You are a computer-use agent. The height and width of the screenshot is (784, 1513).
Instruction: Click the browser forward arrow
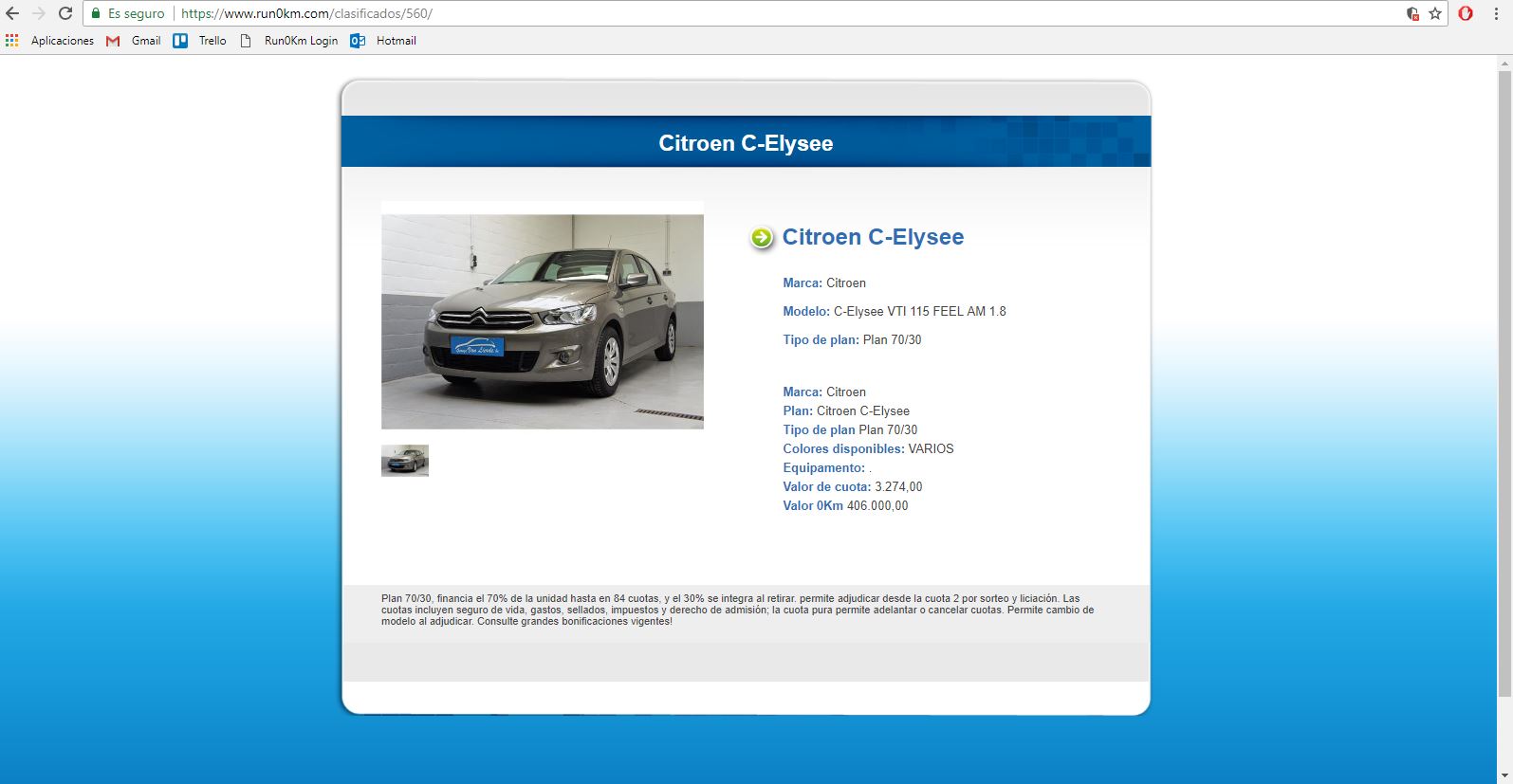tap(39, 13)
